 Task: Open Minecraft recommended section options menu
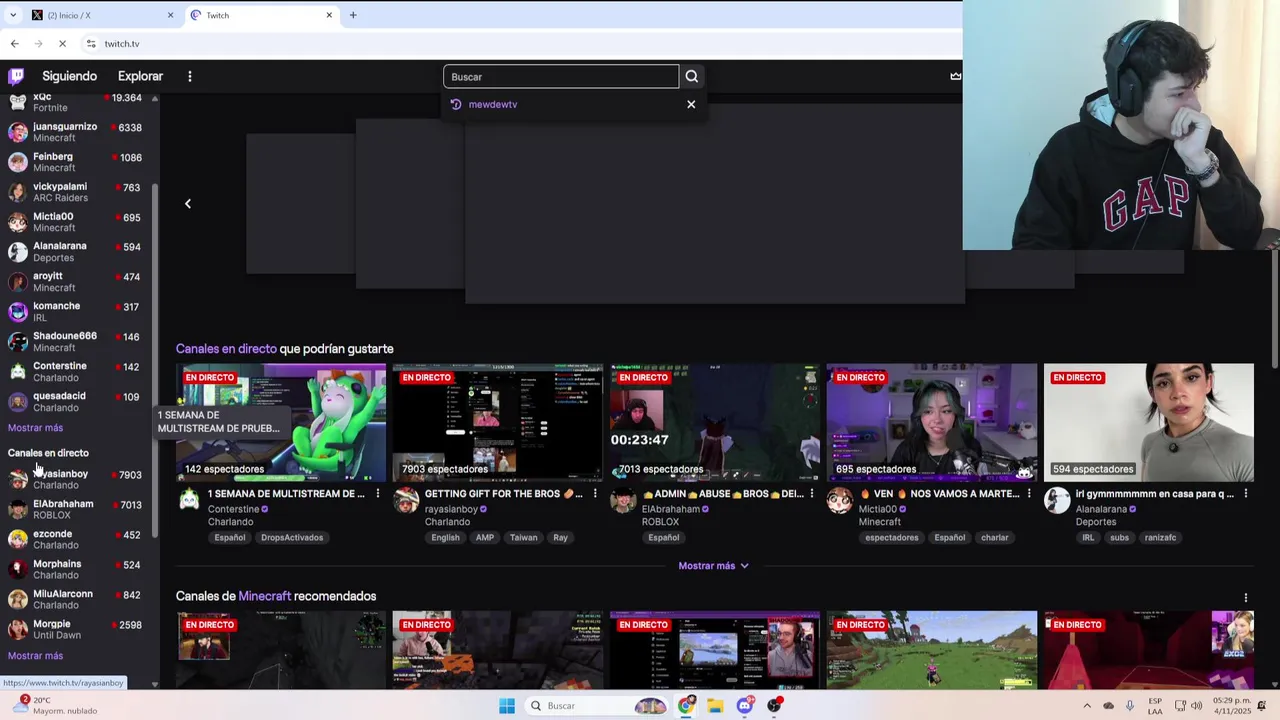pyautogui.click(x=1245, y=598)
